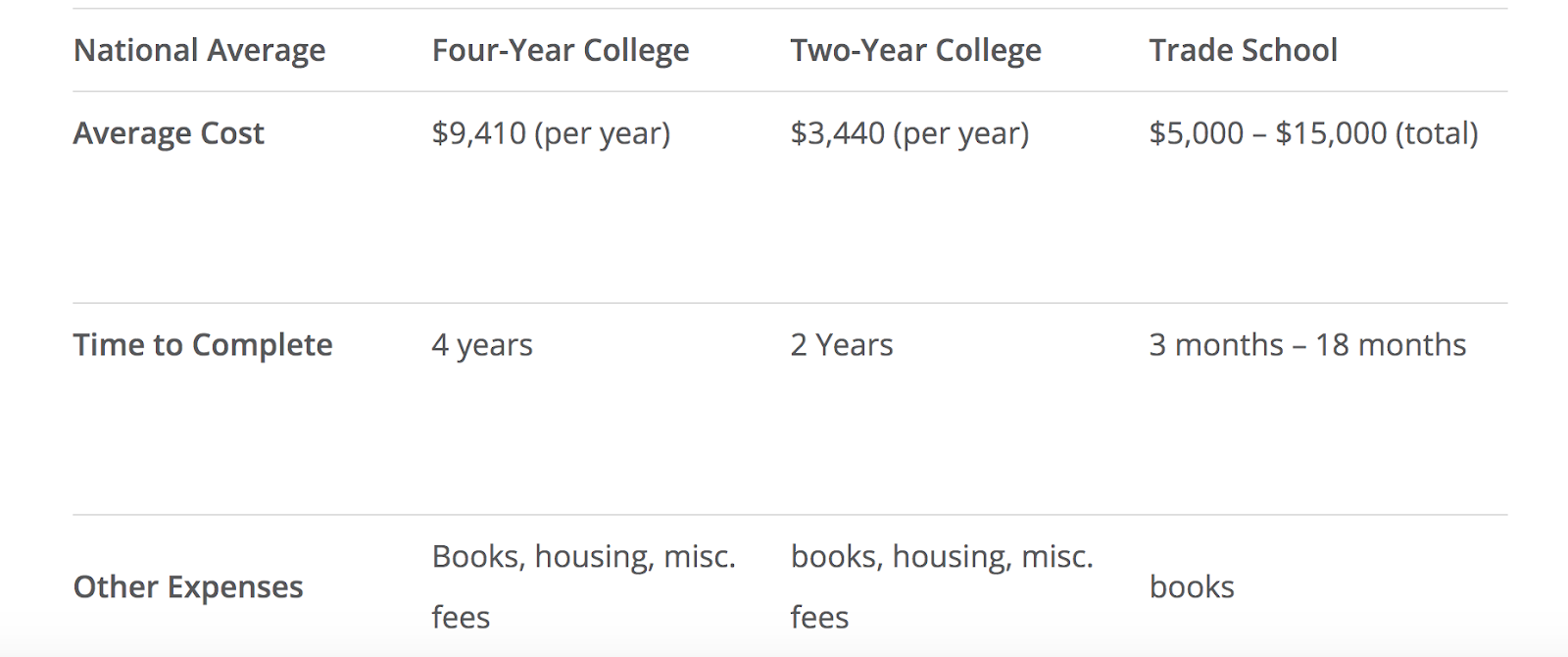Click the Trade School column header
Image resolution: width=1568 pixels, height=657 pixels.
point(1243,50)
